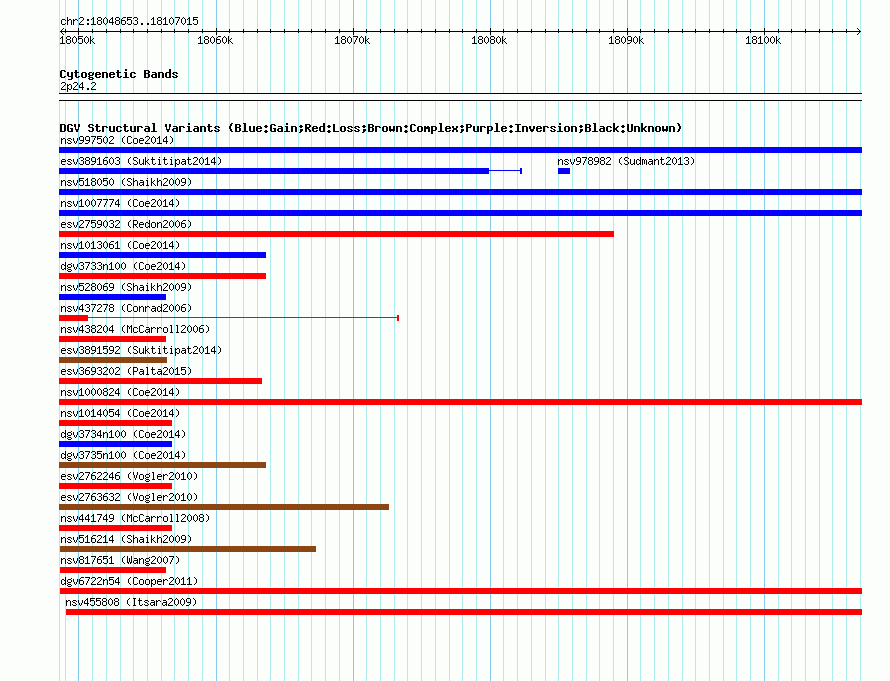Screen dimensions: 890x681
Task: Open dgv3735n100 (Coe2014) label
Action: point(123,455)
